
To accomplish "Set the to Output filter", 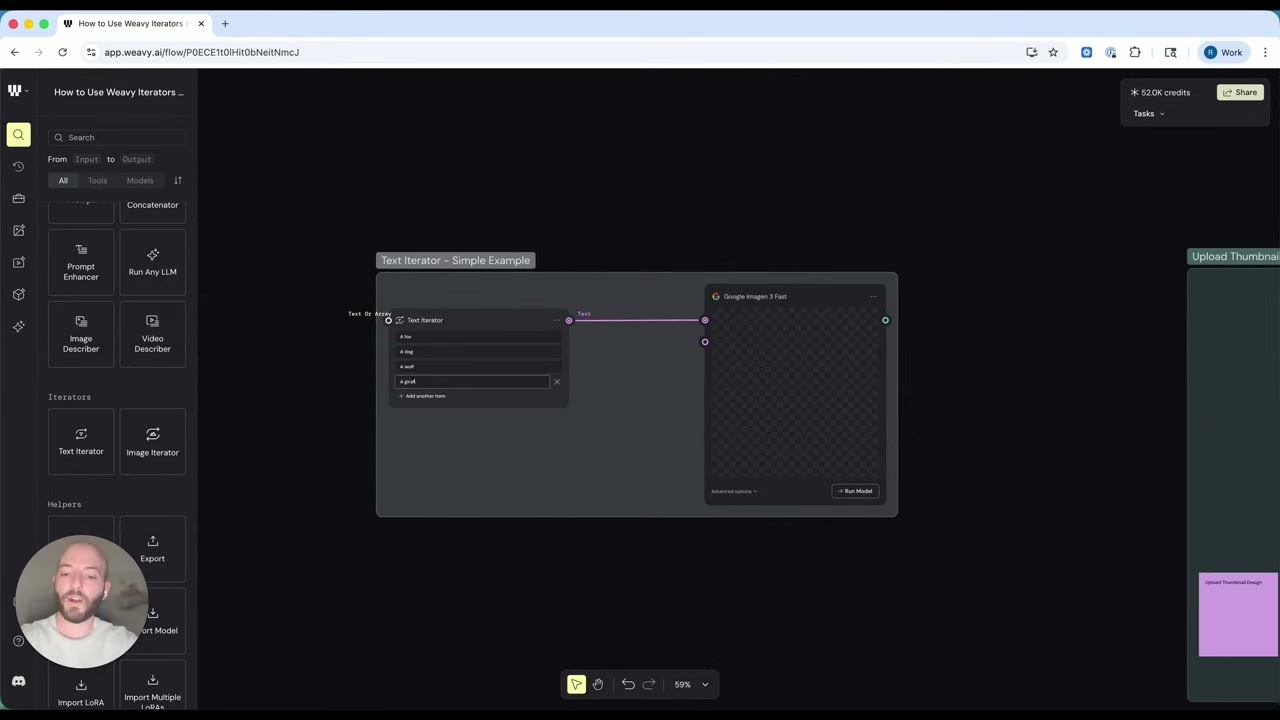I will point(136,159).
